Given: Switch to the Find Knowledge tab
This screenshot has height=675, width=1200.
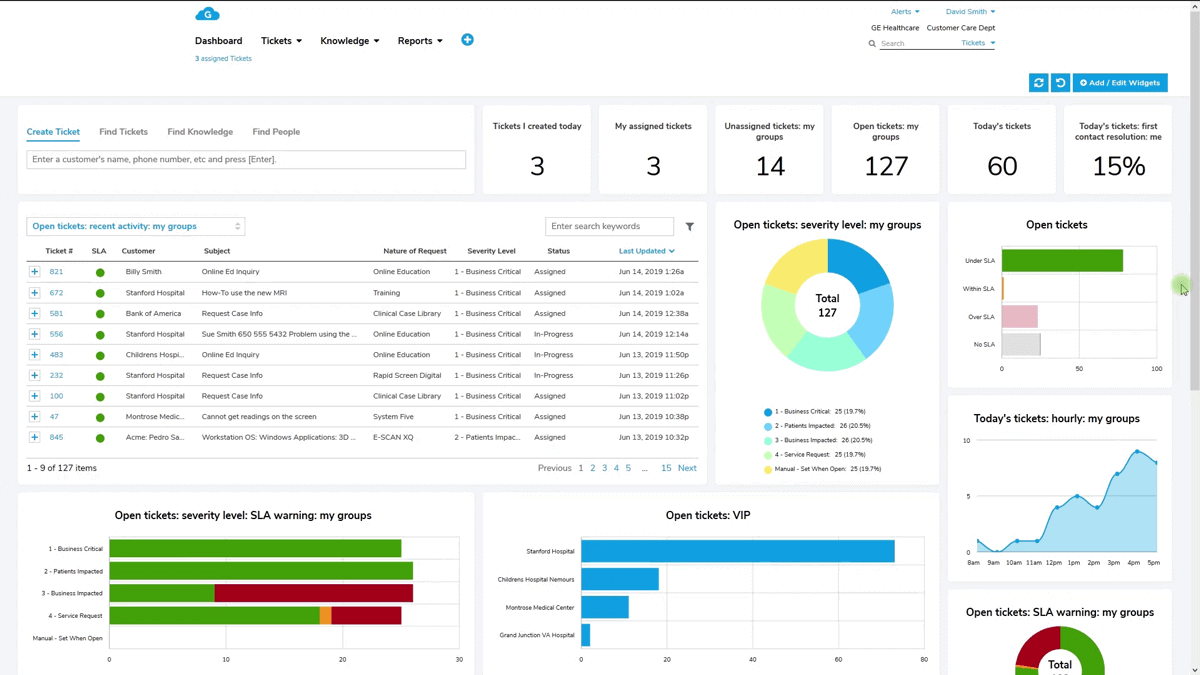Looking at the screenshot, I should tap(199, 131).
